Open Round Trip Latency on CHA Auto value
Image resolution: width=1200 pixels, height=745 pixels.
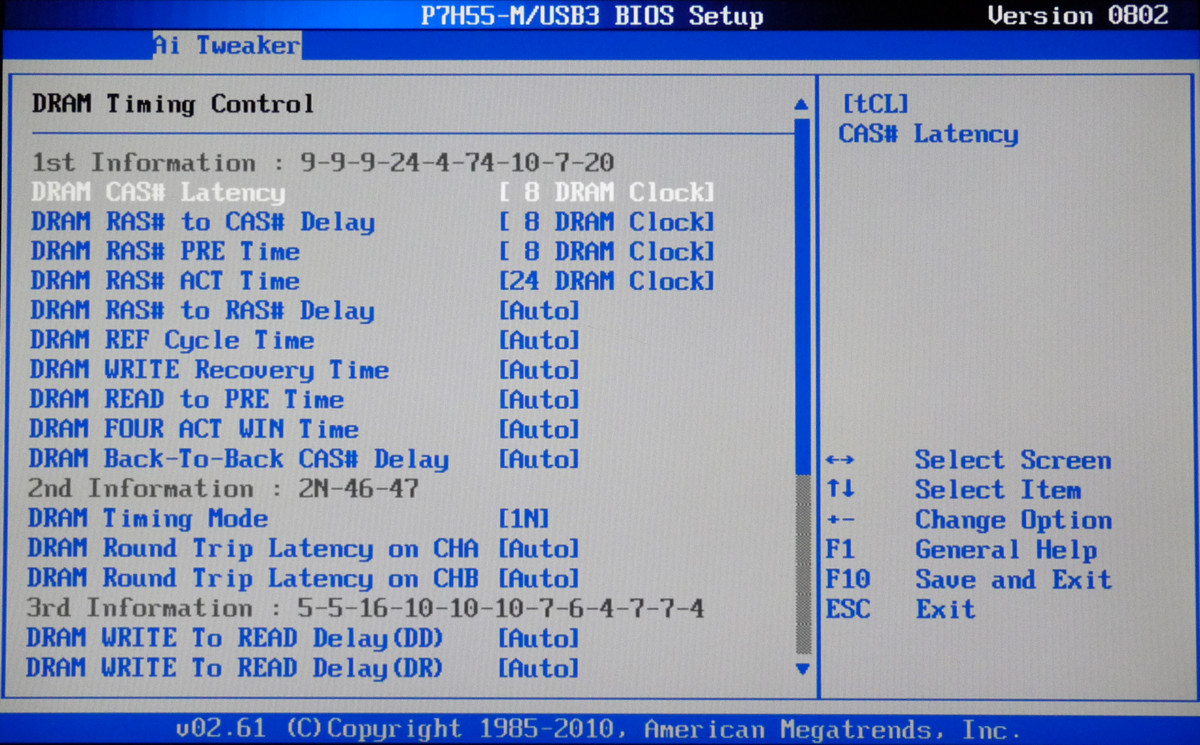(539, 549)
